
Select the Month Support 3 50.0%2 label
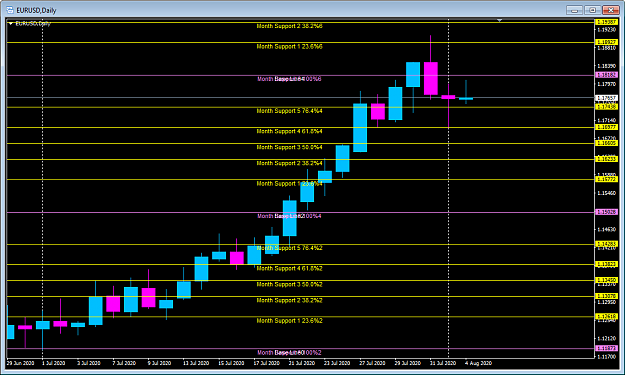click(x=289, y=284)
